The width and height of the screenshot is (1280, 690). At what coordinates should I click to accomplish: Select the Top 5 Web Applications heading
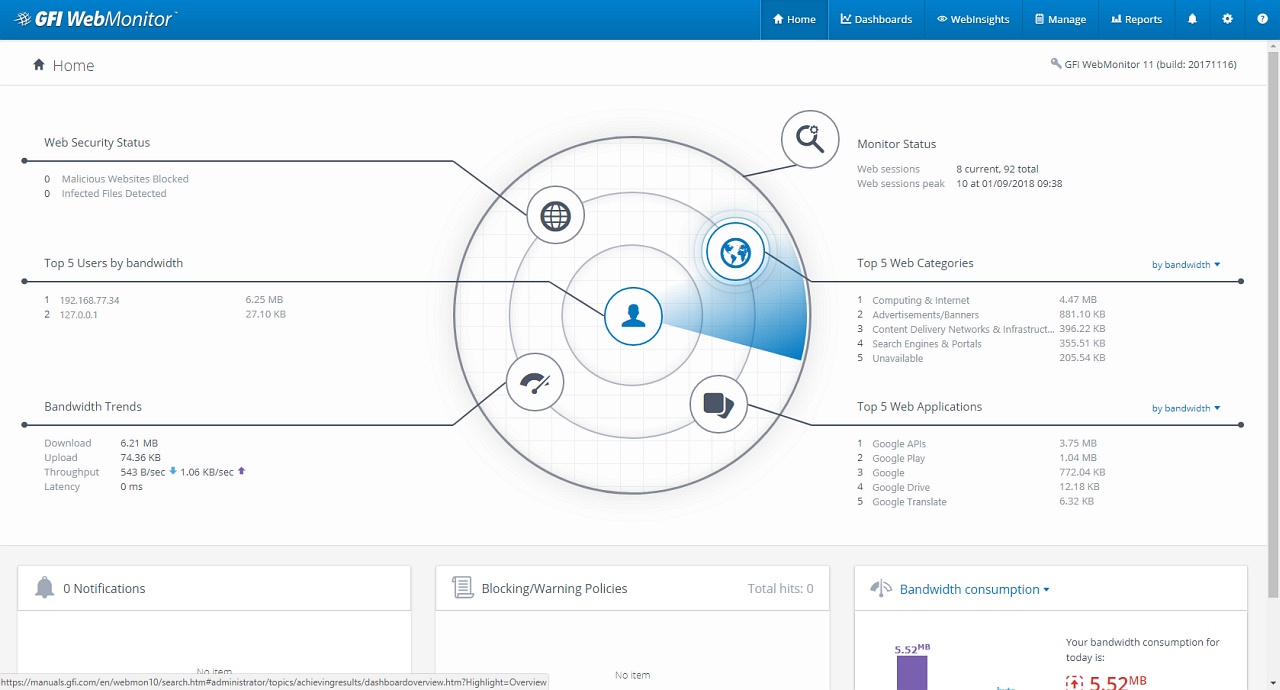[919, 407]
